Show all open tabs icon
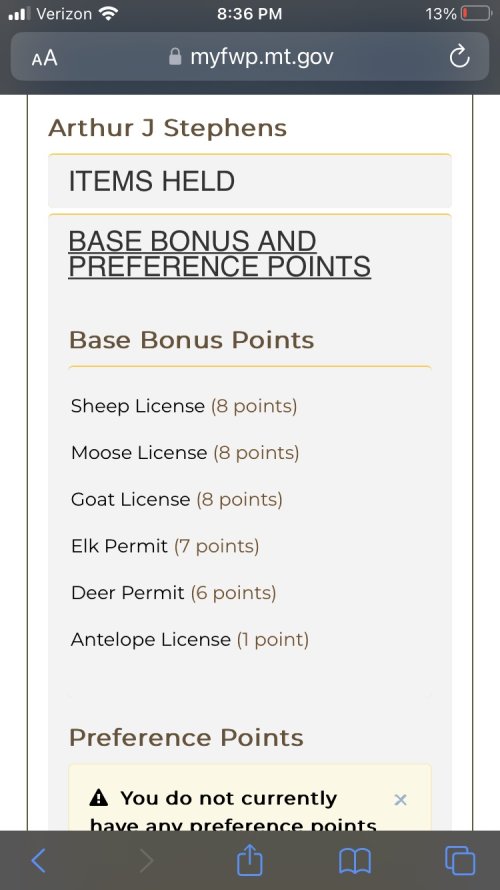 [460, 860]
